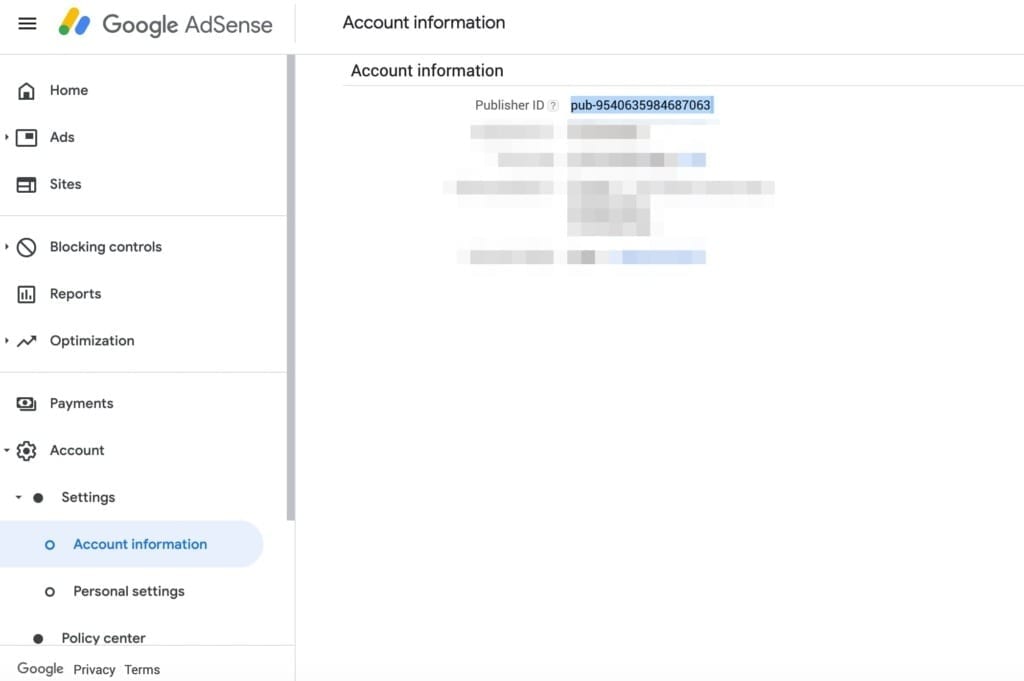
Task: Collapse the Settings subsection arrow
Action: click(x=18, y=498)
